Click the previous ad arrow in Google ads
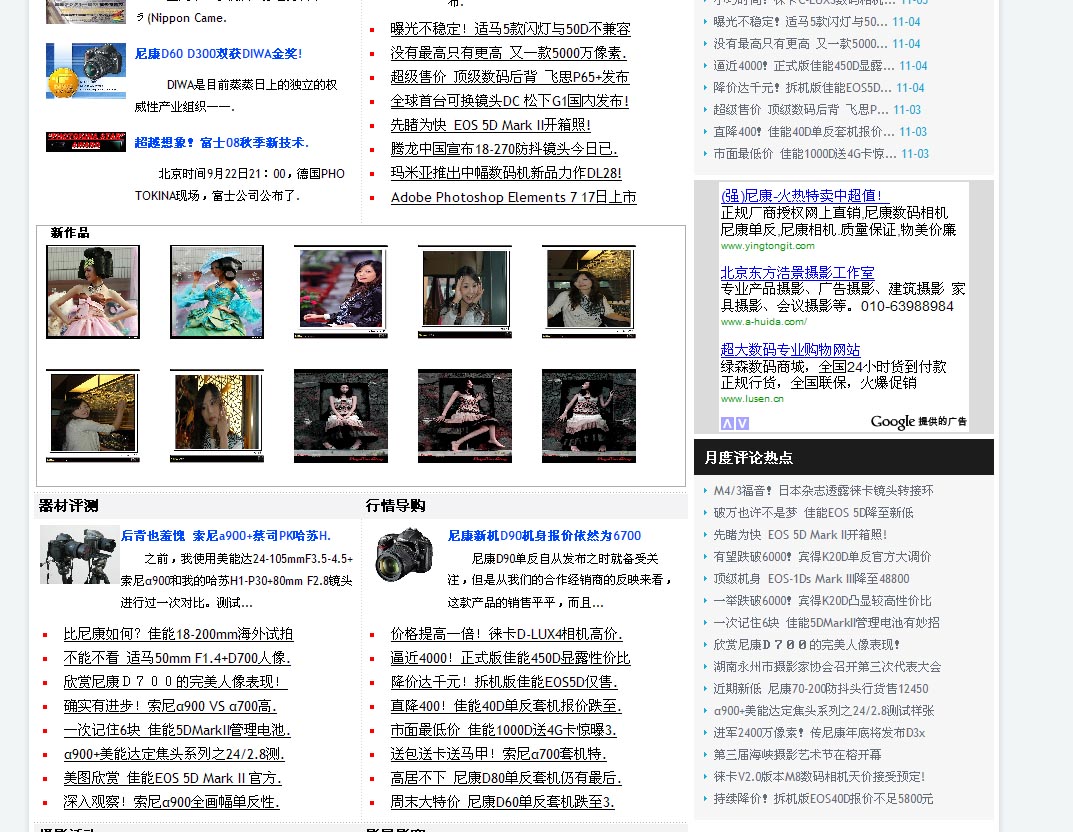1073x832 pixels. [x=727, y=424]
